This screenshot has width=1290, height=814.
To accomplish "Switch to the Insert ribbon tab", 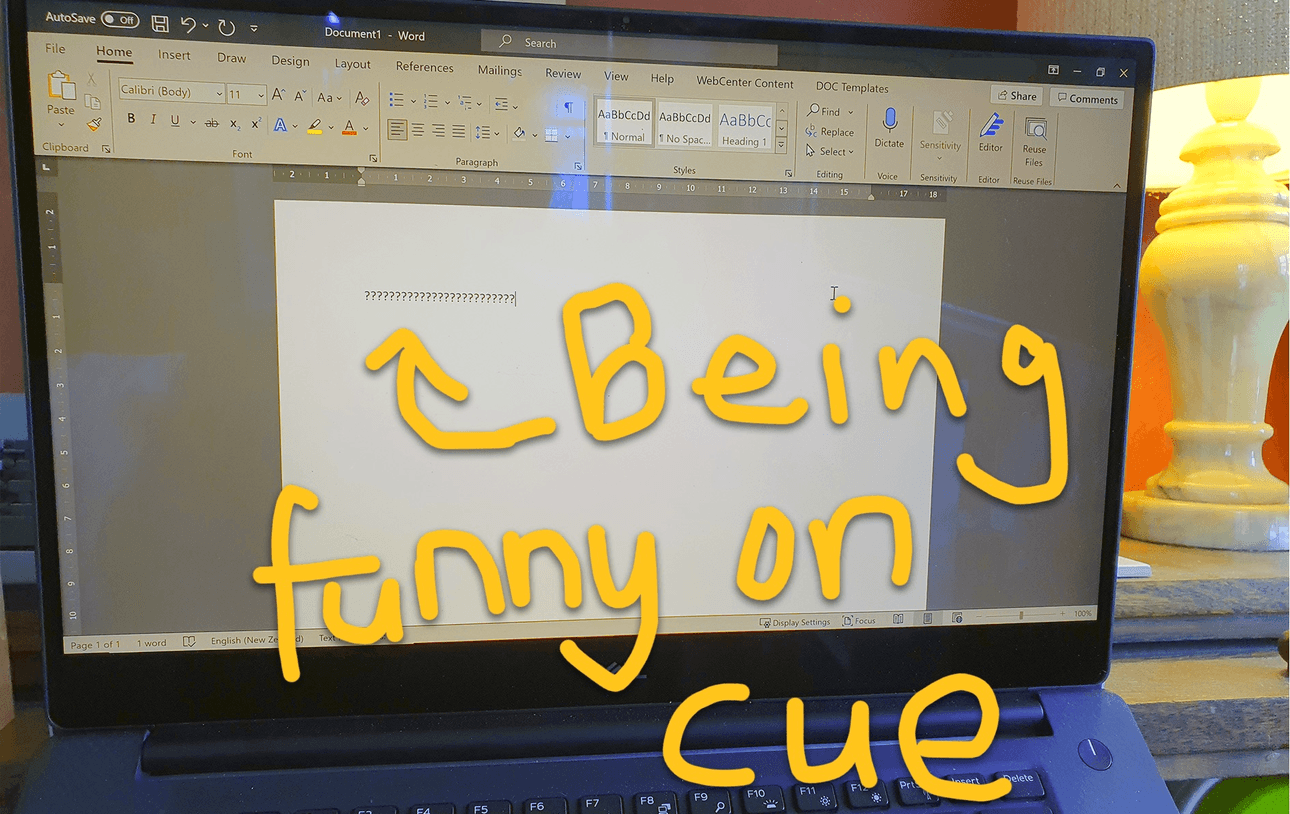I will 174,55.
